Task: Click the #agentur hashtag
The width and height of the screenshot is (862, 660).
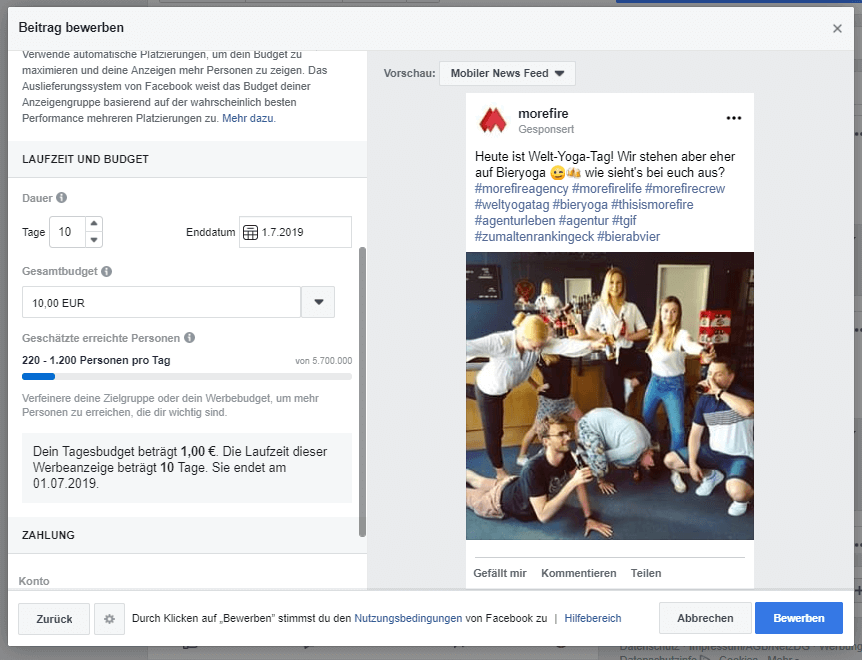Action: 583,220
